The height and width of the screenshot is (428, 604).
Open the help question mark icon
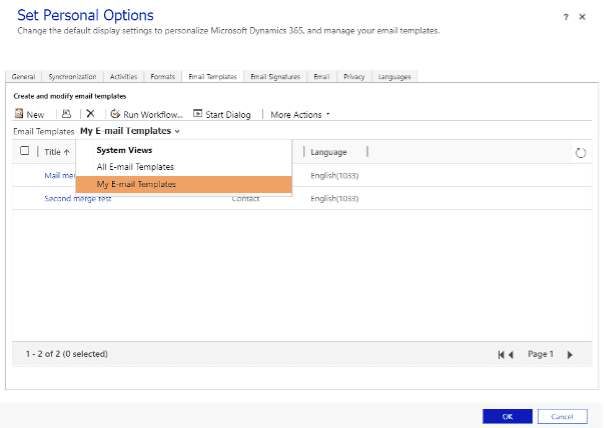[x=568, y=16]
